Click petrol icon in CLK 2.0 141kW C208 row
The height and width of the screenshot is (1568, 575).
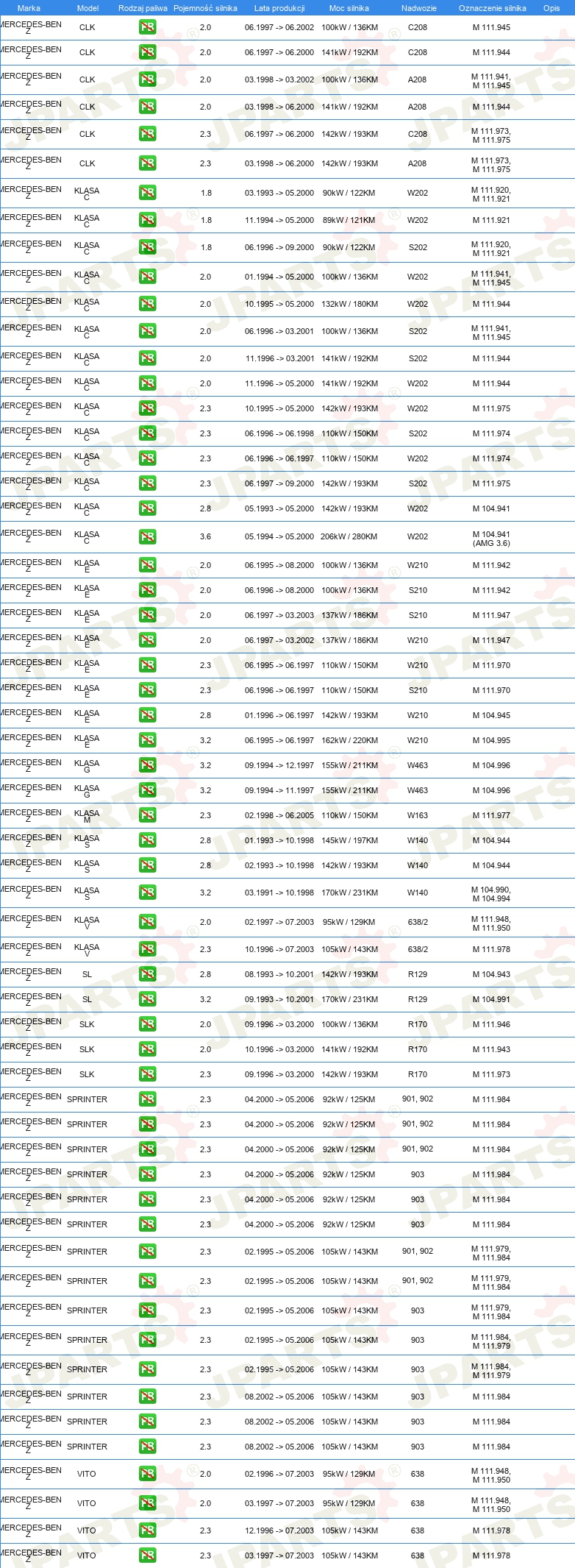point(147,52)
